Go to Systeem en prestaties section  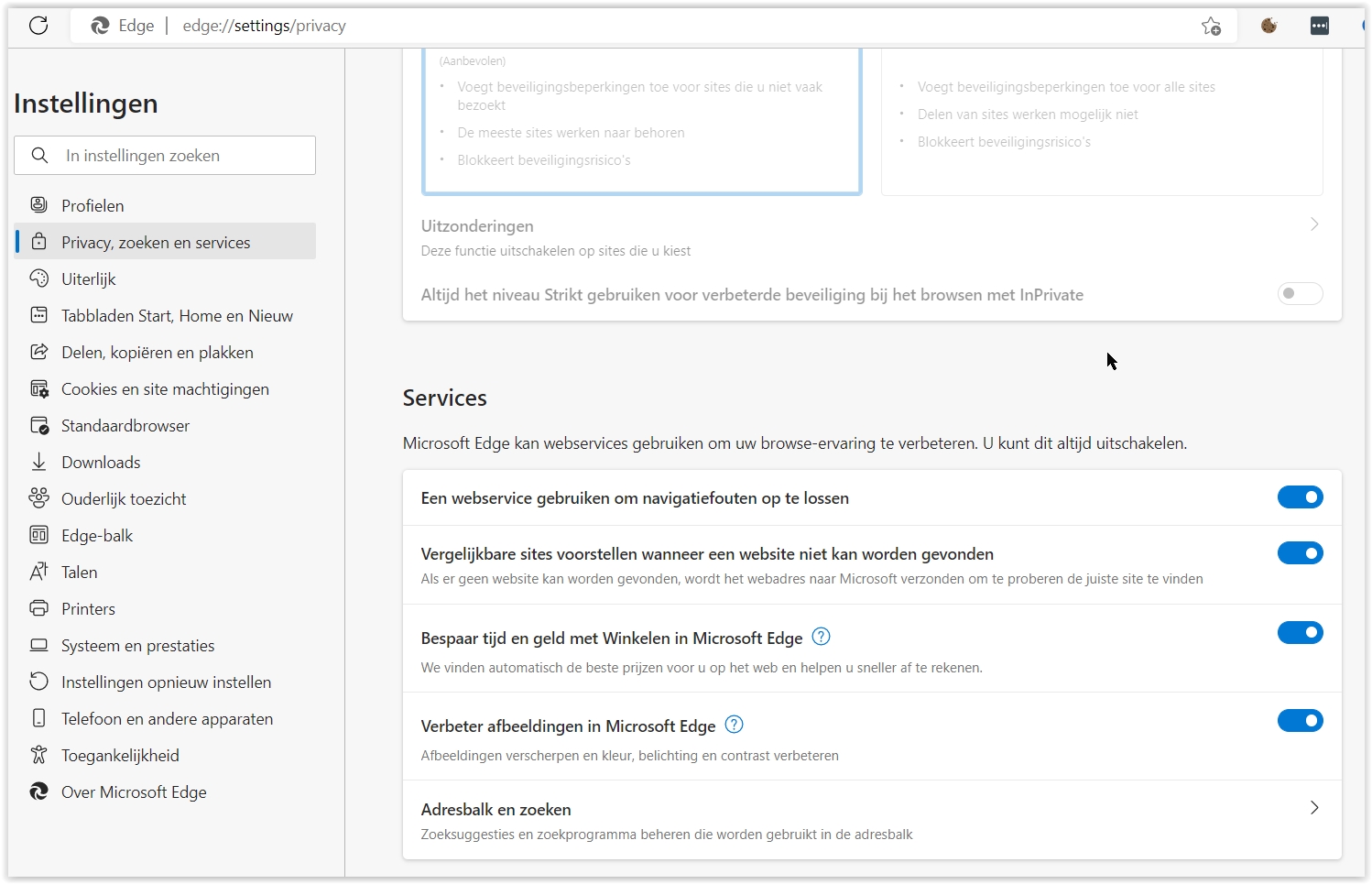pyautogui.click(x=137, y=646)
